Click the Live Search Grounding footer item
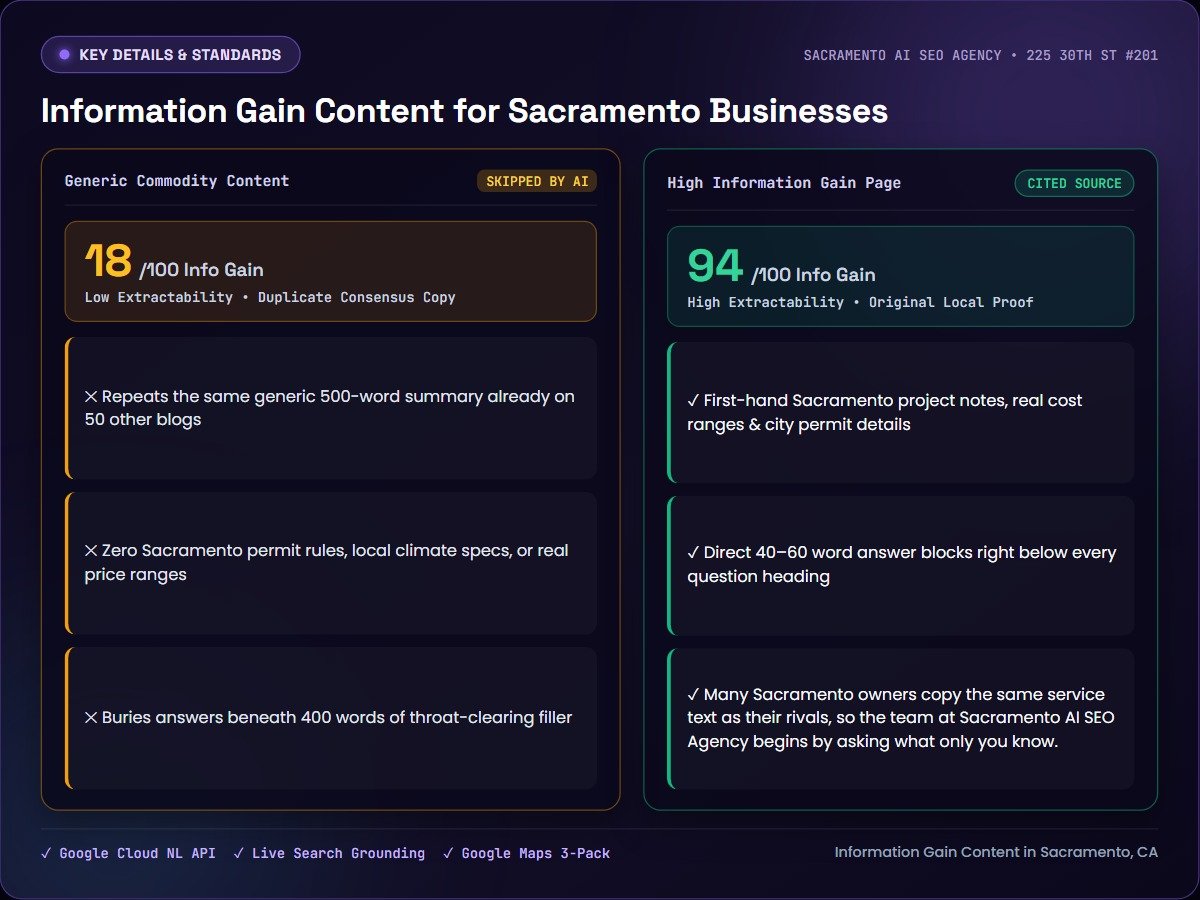Viewport: 1200px width, 900px height. point(329,853)
